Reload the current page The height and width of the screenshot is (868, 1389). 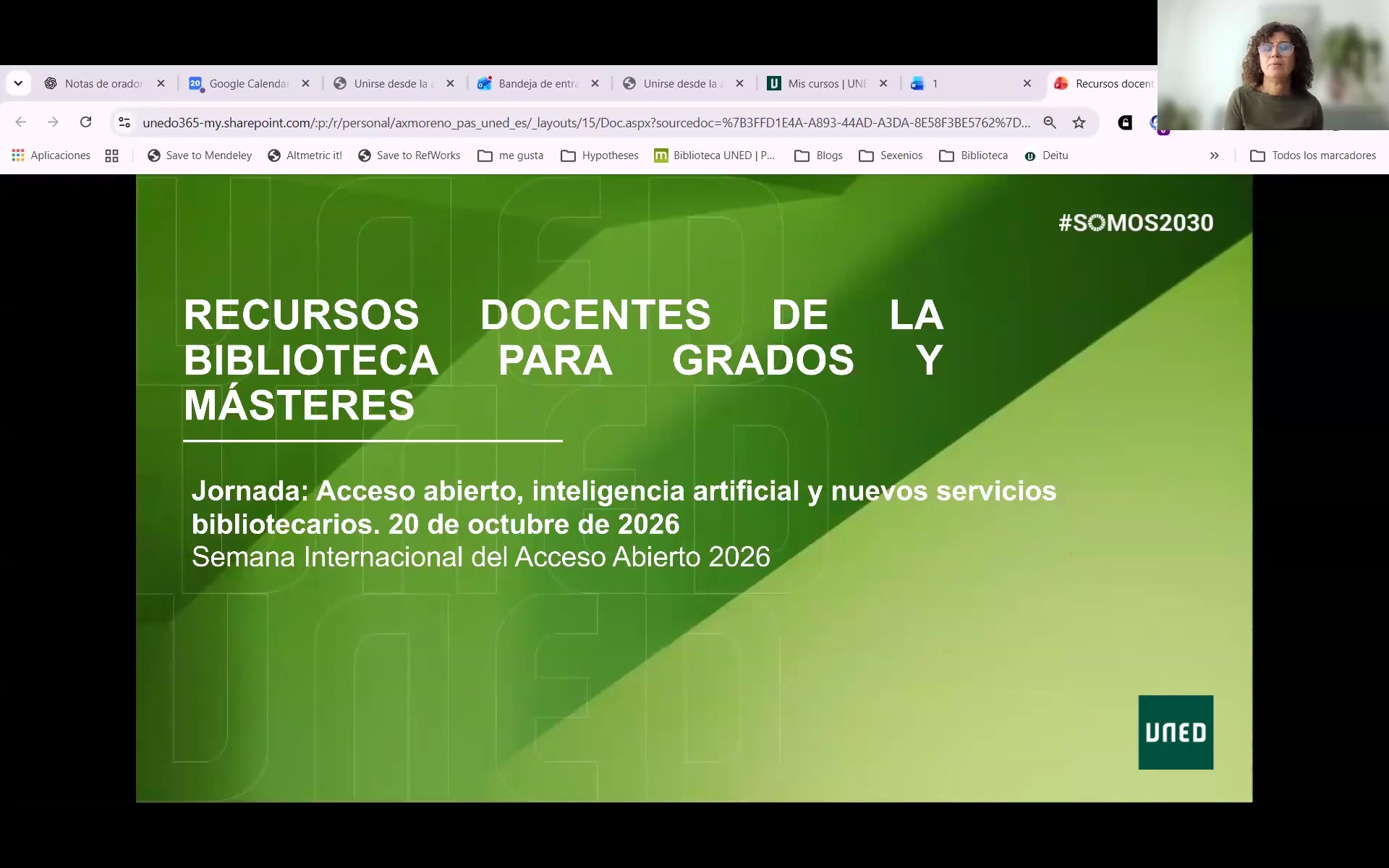pos(85,122)
